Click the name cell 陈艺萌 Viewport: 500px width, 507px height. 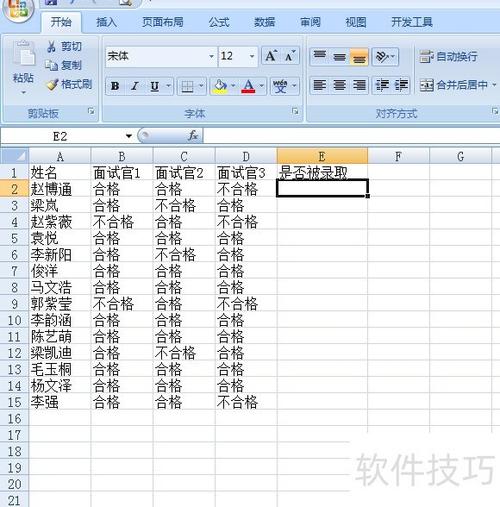60,336
